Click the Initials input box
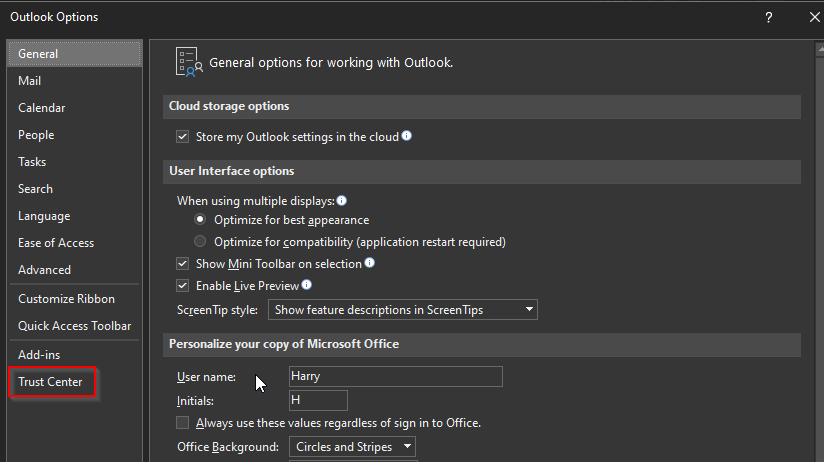824x462 pixels. 318,400
